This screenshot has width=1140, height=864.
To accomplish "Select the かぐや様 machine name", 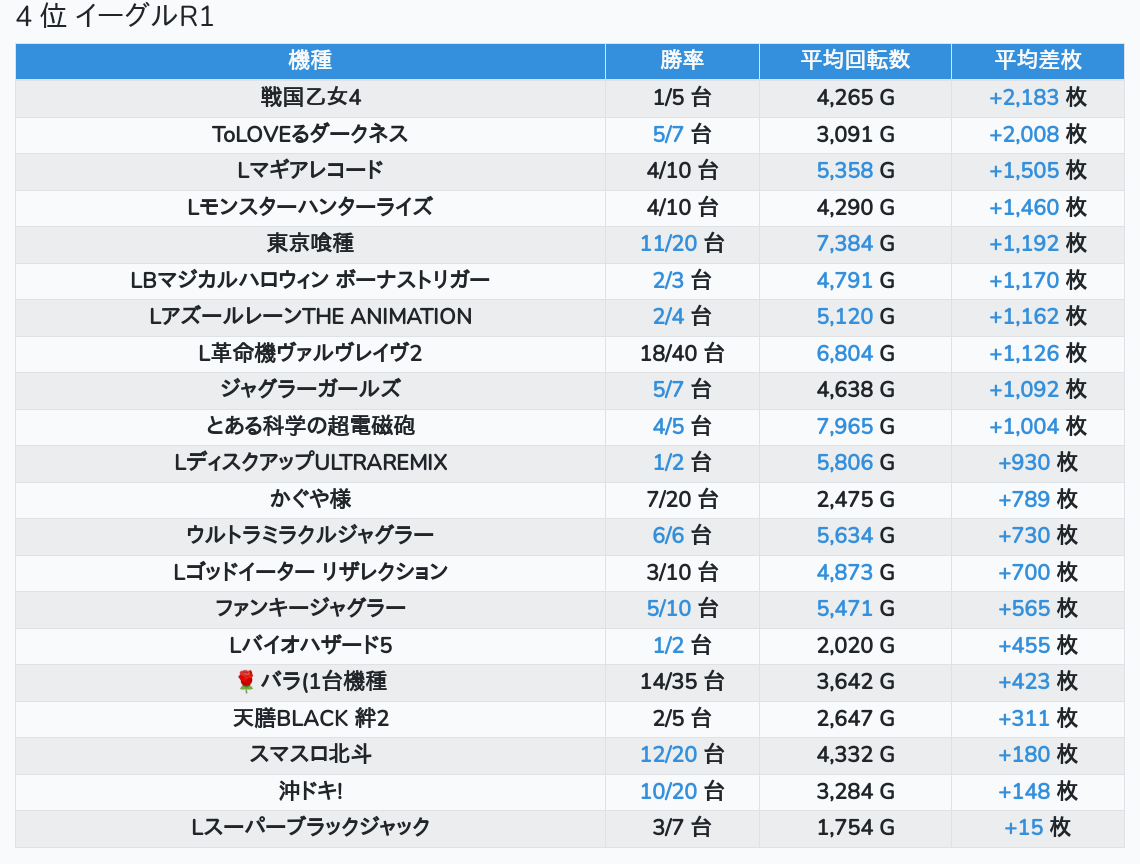I will (x=310, y=499).
